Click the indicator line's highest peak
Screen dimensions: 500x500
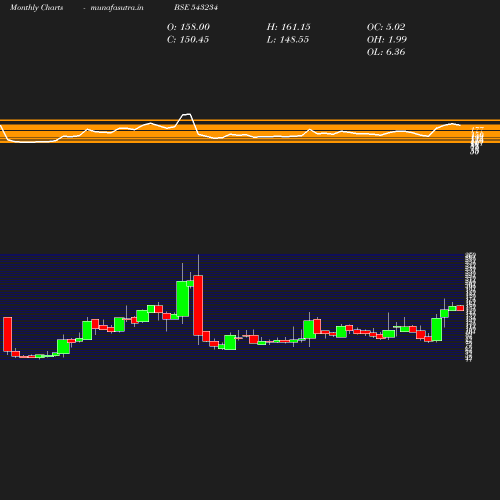coord(187,114)
